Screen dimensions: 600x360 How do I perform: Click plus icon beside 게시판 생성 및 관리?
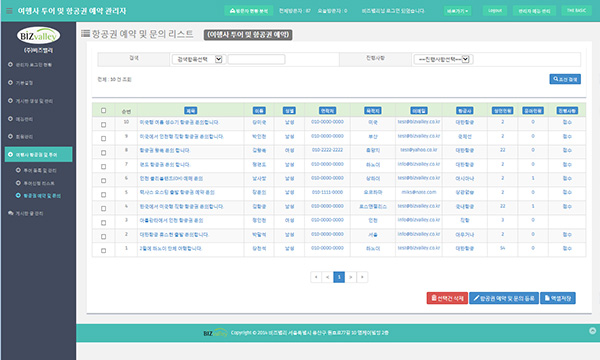[10, 101]
